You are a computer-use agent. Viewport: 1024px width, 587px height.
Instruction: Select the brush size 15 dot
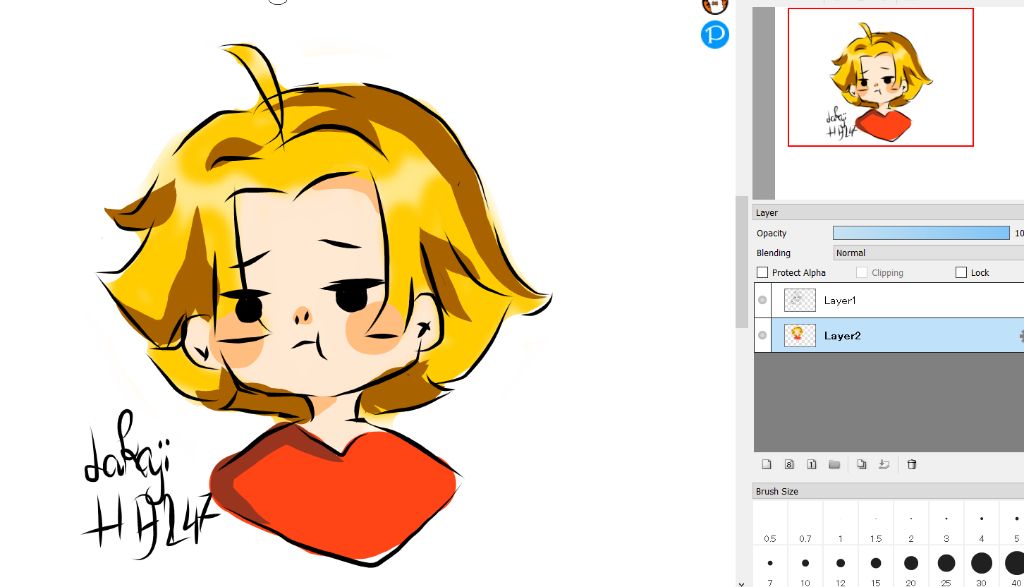pos(876,563)
